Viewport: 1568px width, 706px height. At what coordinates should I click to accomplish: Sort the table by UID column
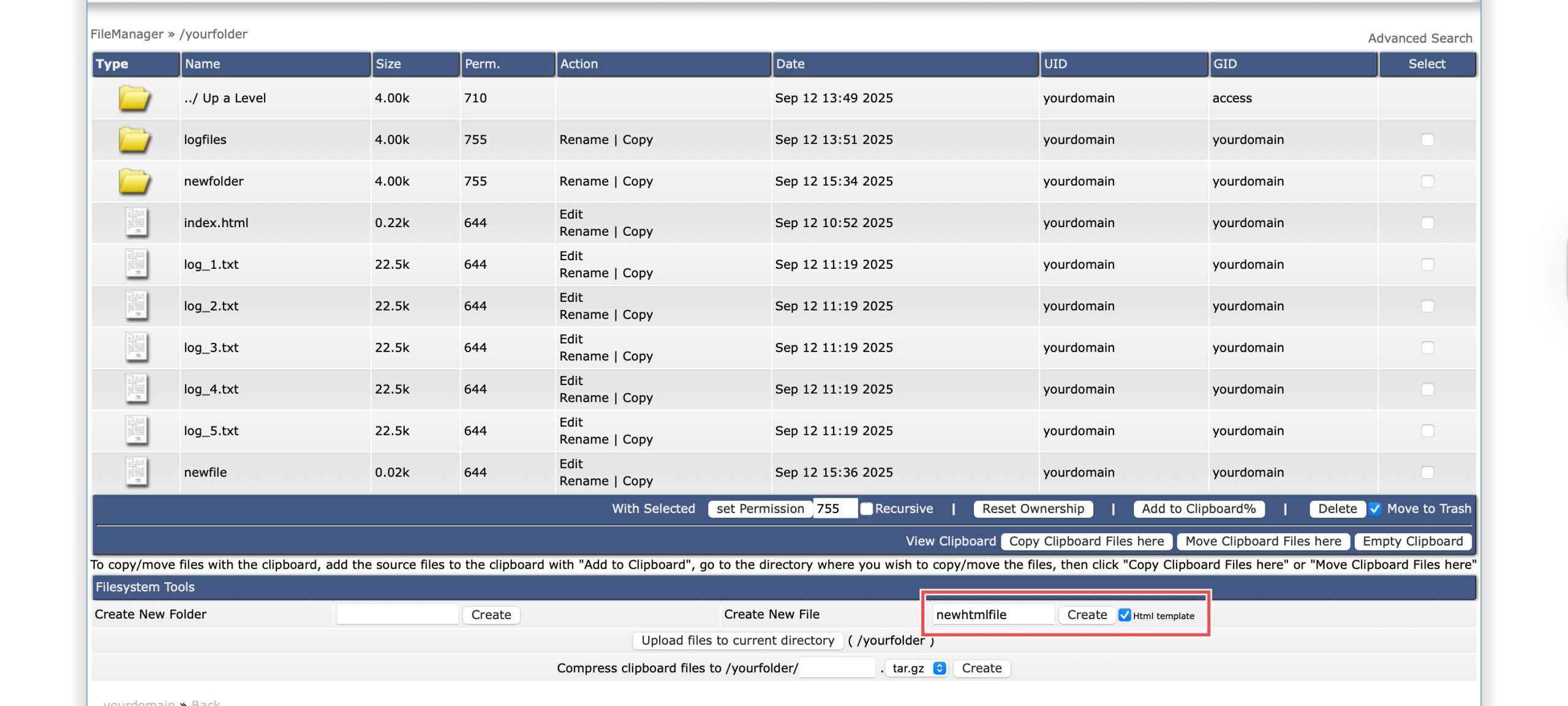[x=1055, y=64]
